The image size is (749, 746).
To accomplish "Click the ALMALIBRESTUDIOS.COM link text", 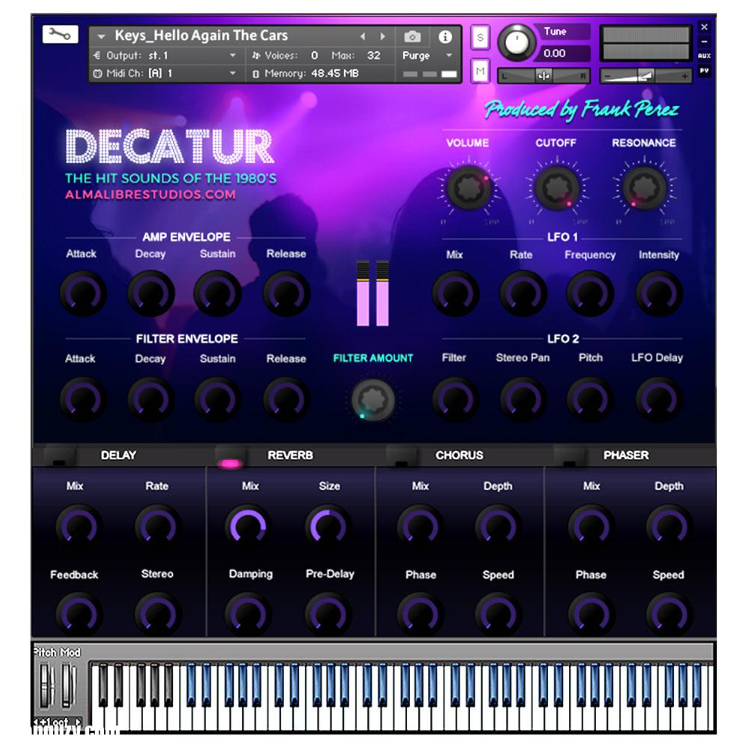I will (x=150, y=194).
